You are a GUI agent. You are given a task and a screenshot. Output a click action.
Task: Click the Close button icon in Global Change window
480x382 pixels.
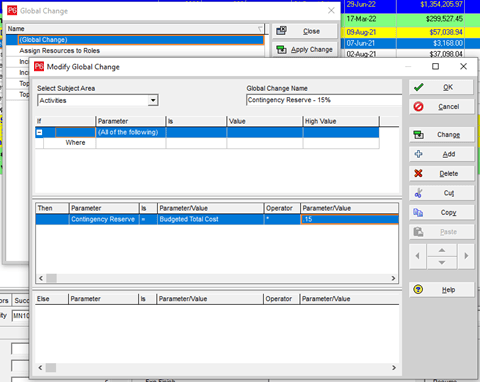click(x=281, y=31)
